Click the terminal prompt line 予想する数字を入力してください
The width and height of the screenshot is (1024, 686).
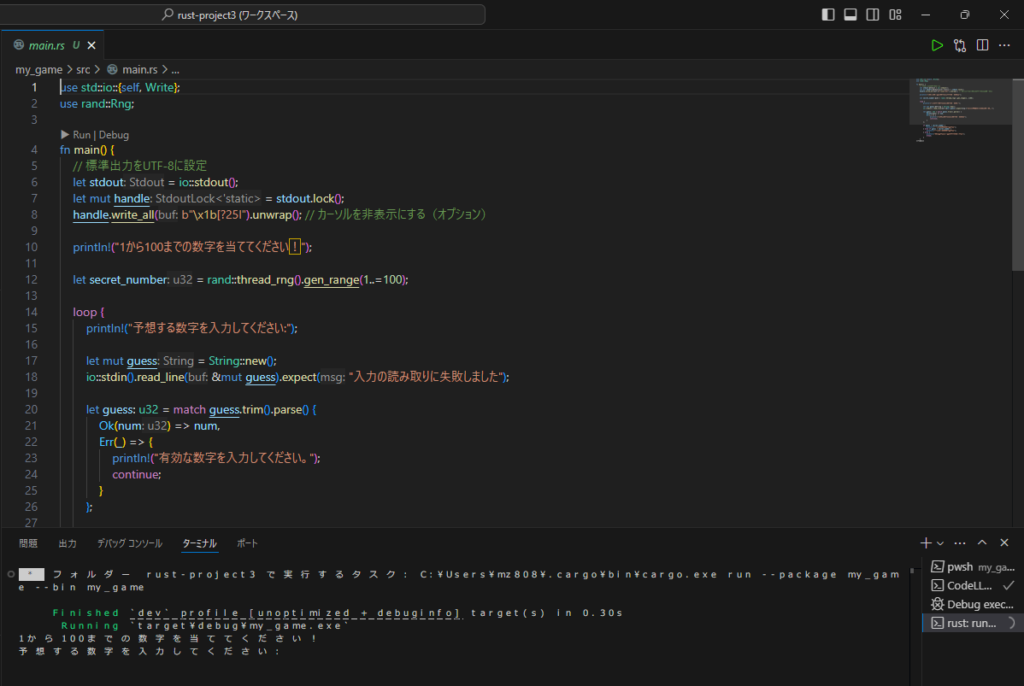[x=150, y=651]
